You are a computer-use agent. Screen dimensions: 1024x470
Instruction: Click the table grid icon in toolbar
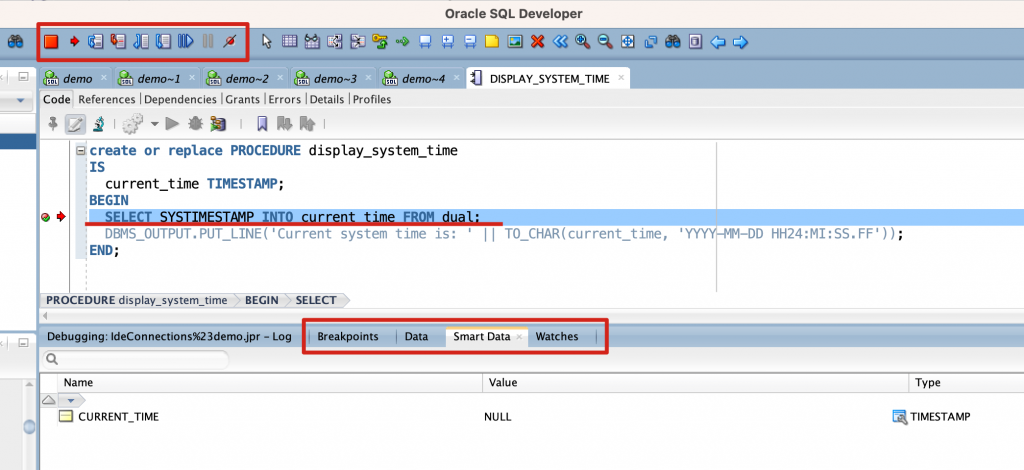[x=289, y=42]
